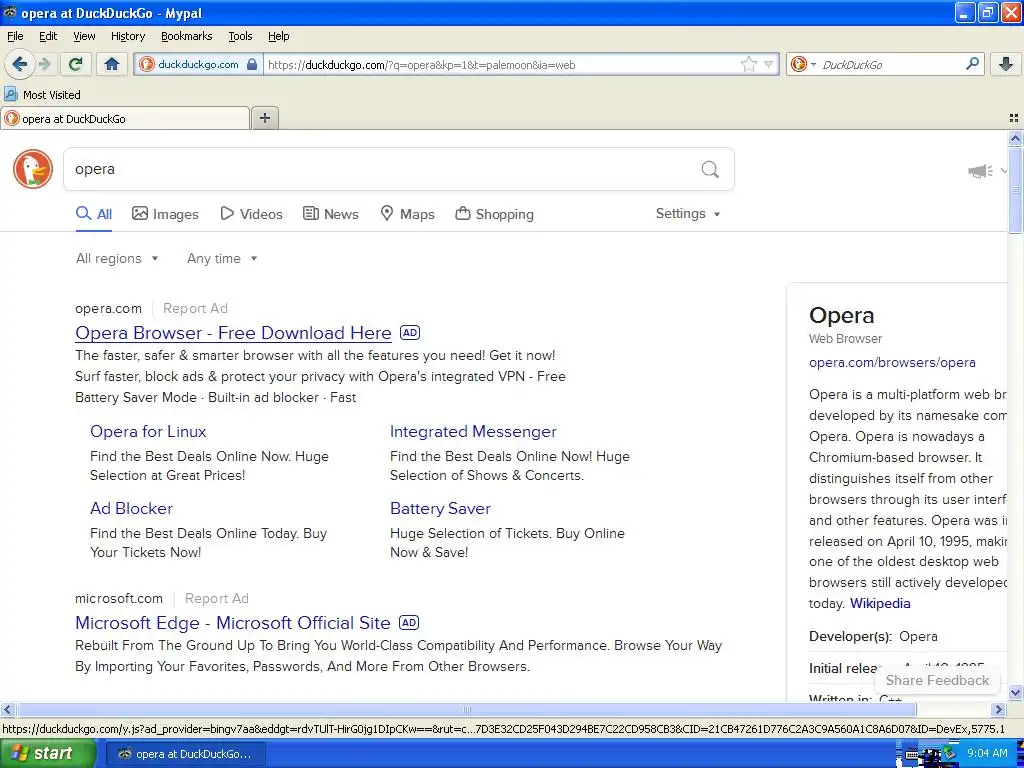Switch to the News results tab

(330, 214)
